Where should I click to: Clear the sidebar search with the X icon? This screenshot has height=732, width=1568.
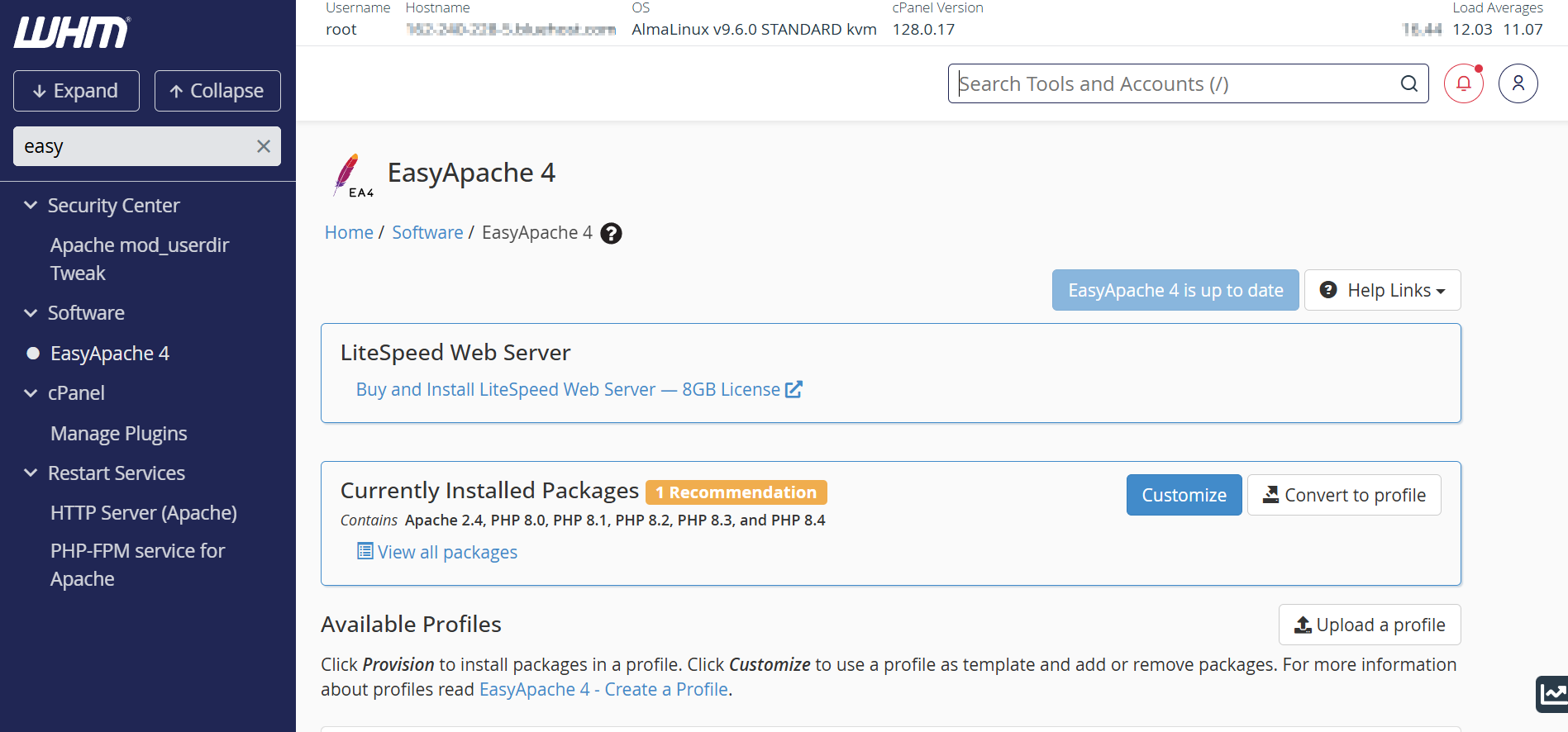[x=264, y=146]
